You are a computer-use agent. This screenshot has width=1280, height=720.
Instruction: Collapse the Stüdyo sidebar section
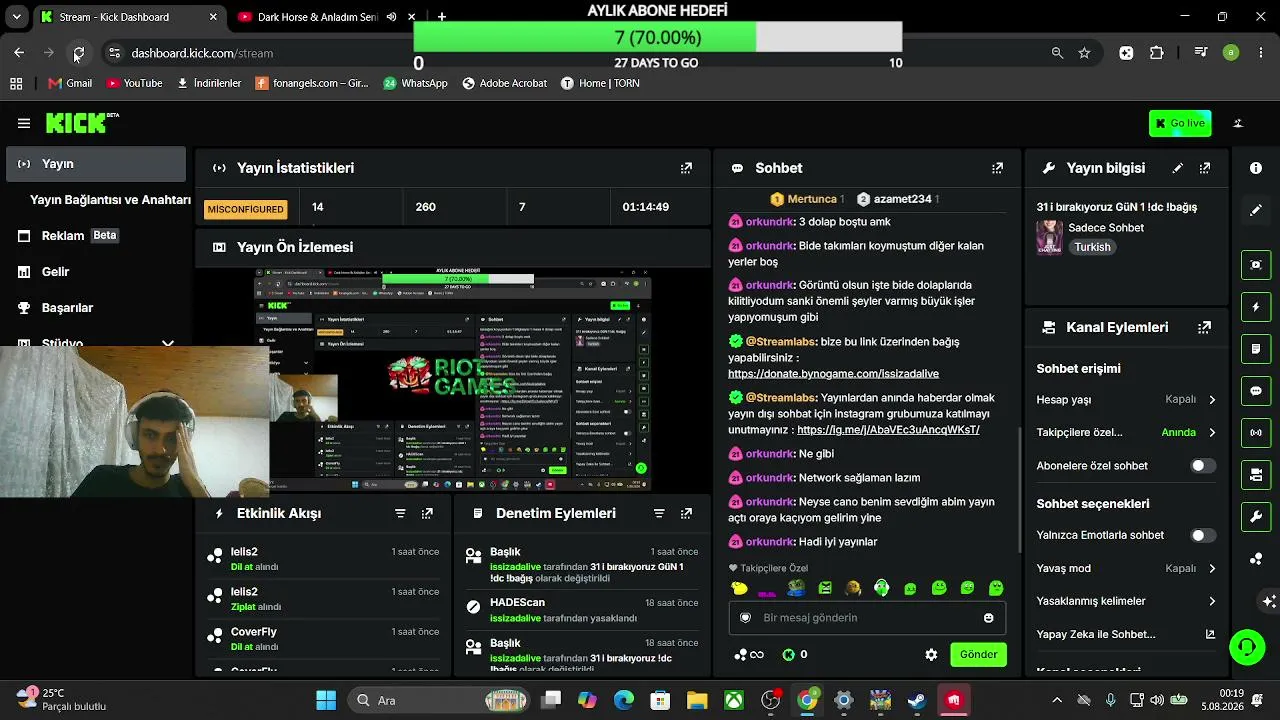coord(168,343)
